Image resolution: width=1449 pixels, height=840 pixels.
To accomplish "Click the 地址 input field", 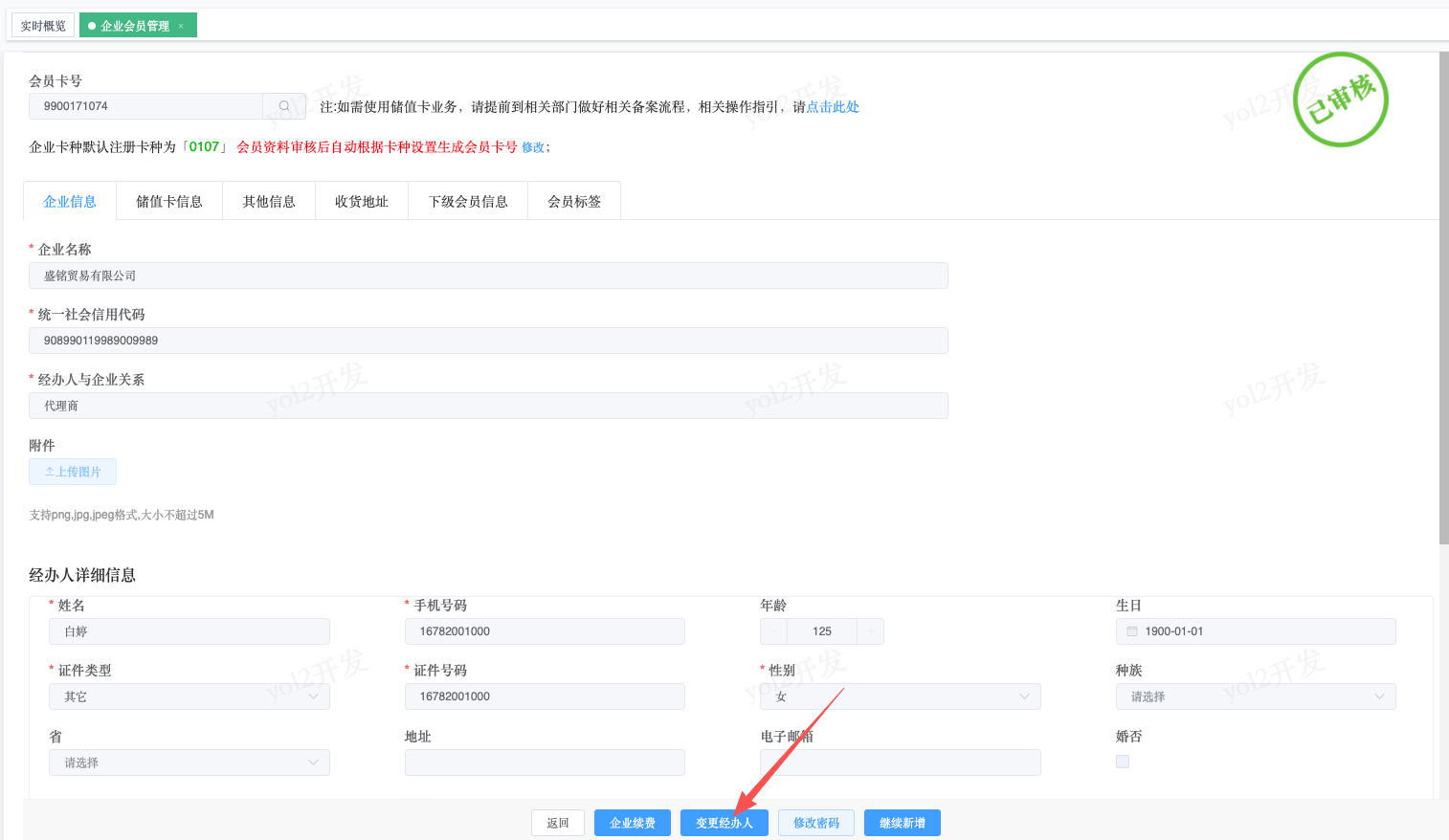I will tap(545, 763).
